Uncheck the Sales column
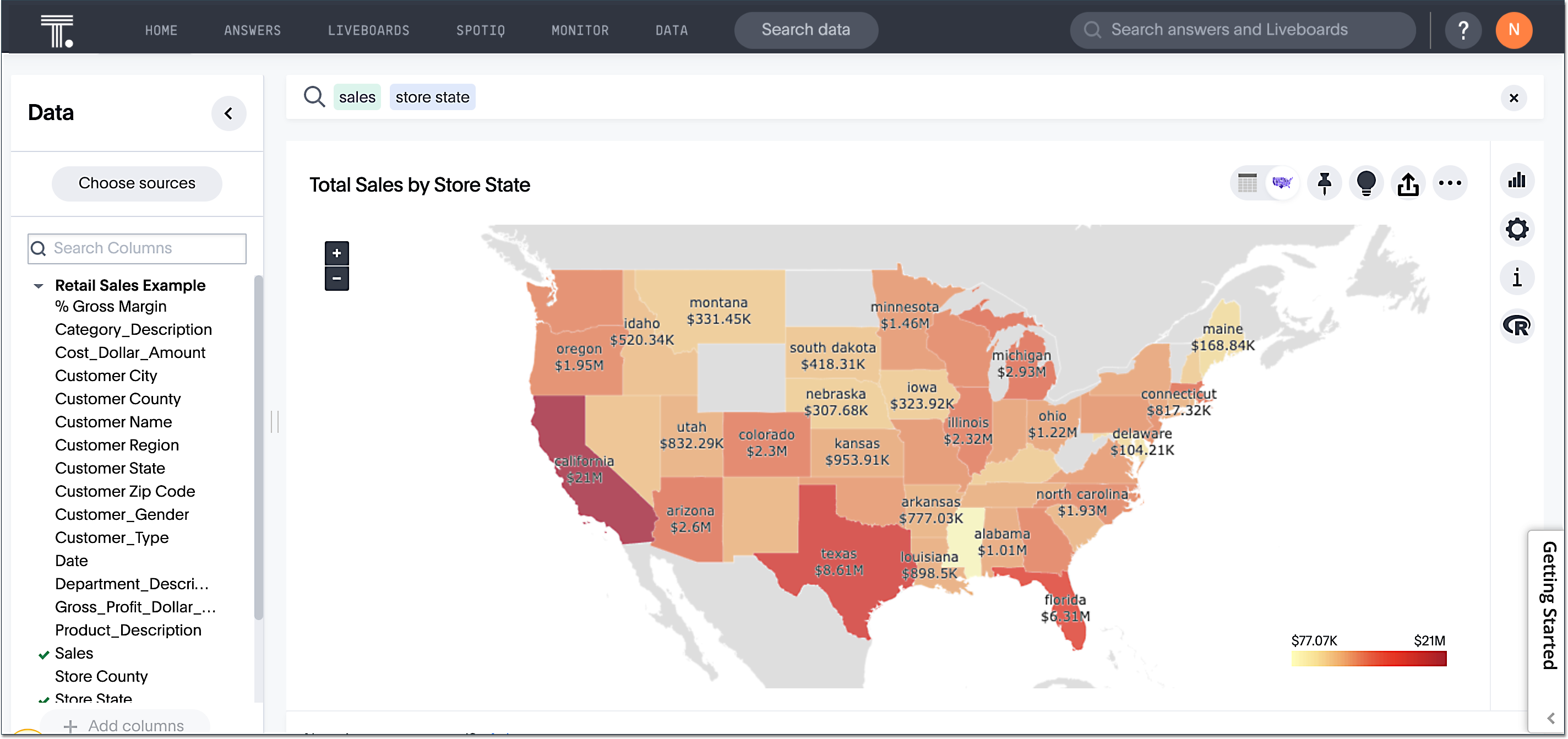This screenshot has width=1568, height=739. coord(42,654)
